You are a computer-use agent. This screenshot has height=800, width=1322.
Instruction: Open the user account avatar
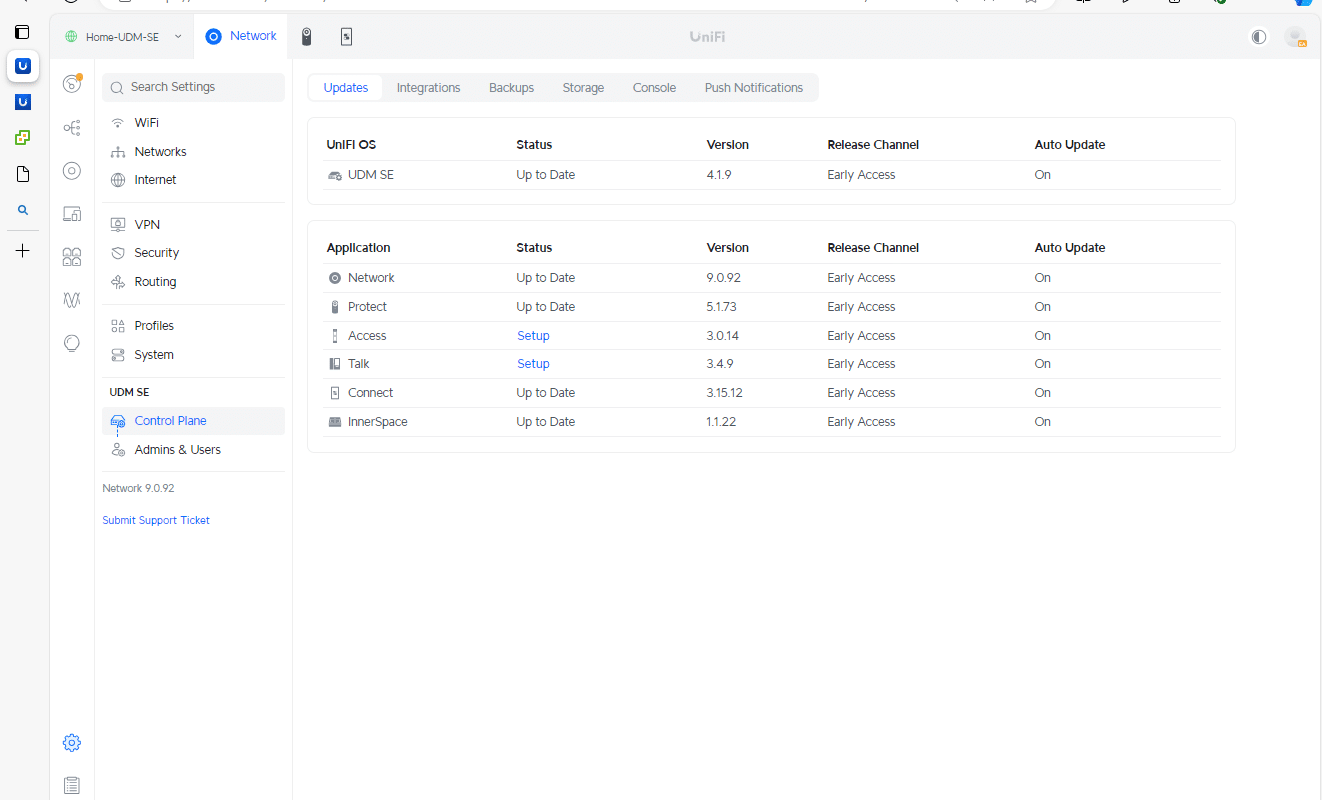(x=1295, y=37)
